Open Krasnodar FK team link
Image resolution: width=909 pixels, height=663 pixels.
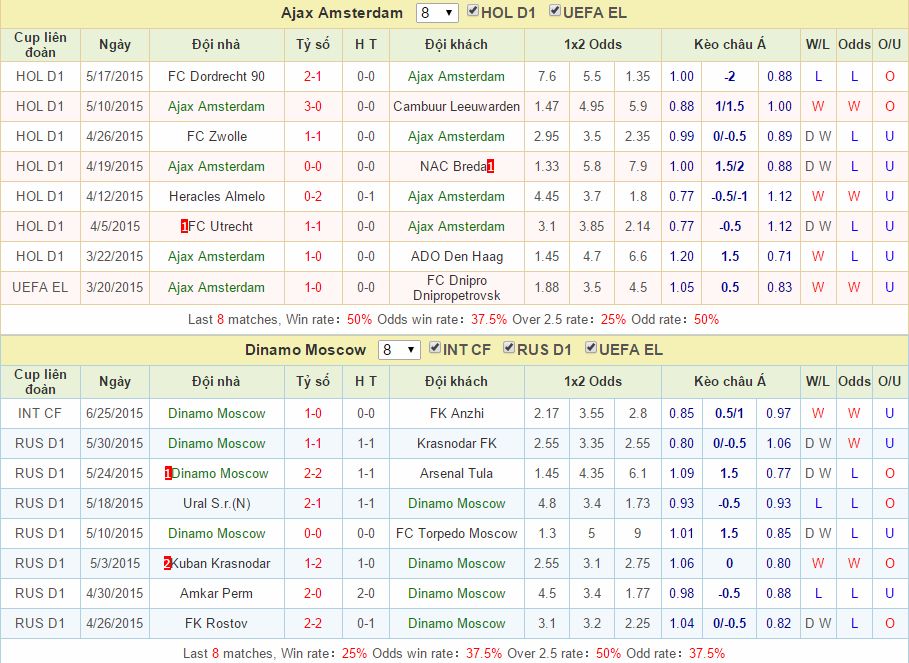tap(457, 444)
